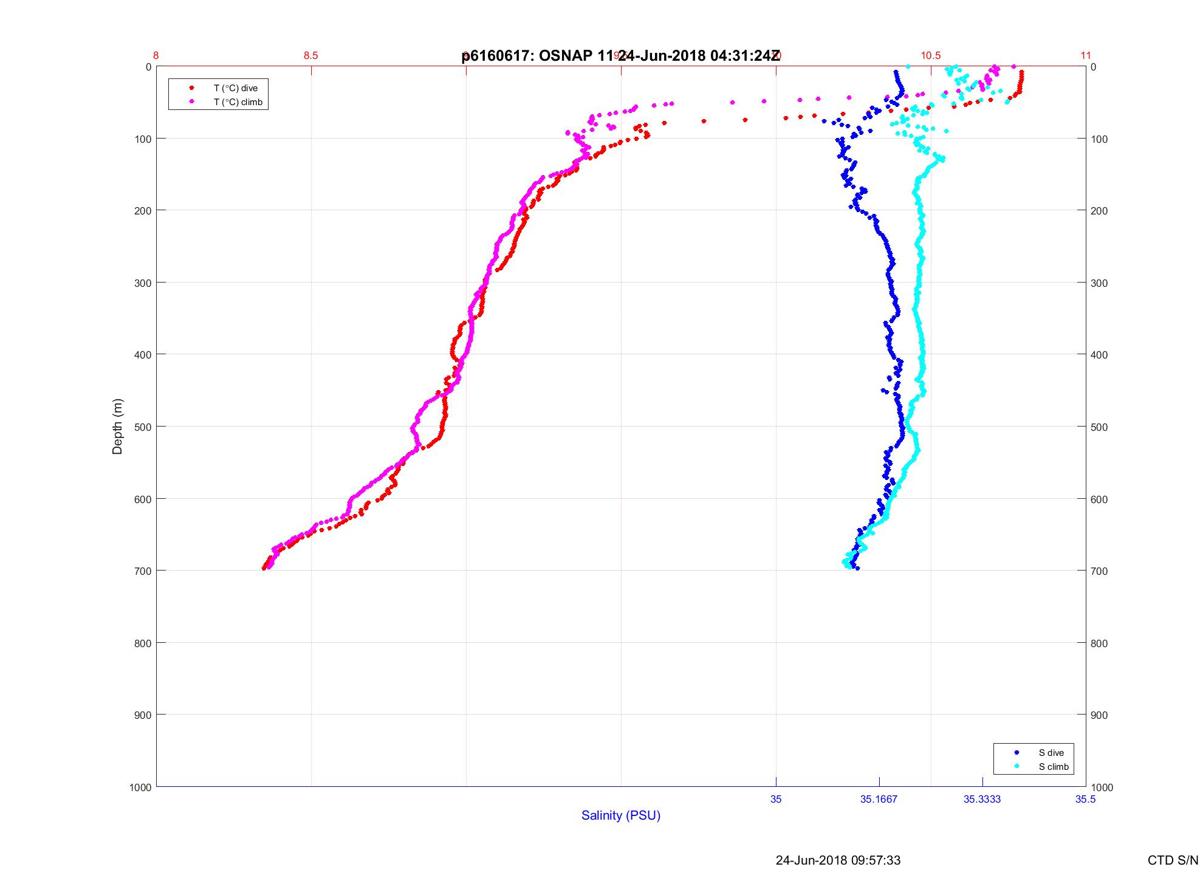Click the '24-Jun-2018 09:57:33' timestamp

(x=838, y=860)
